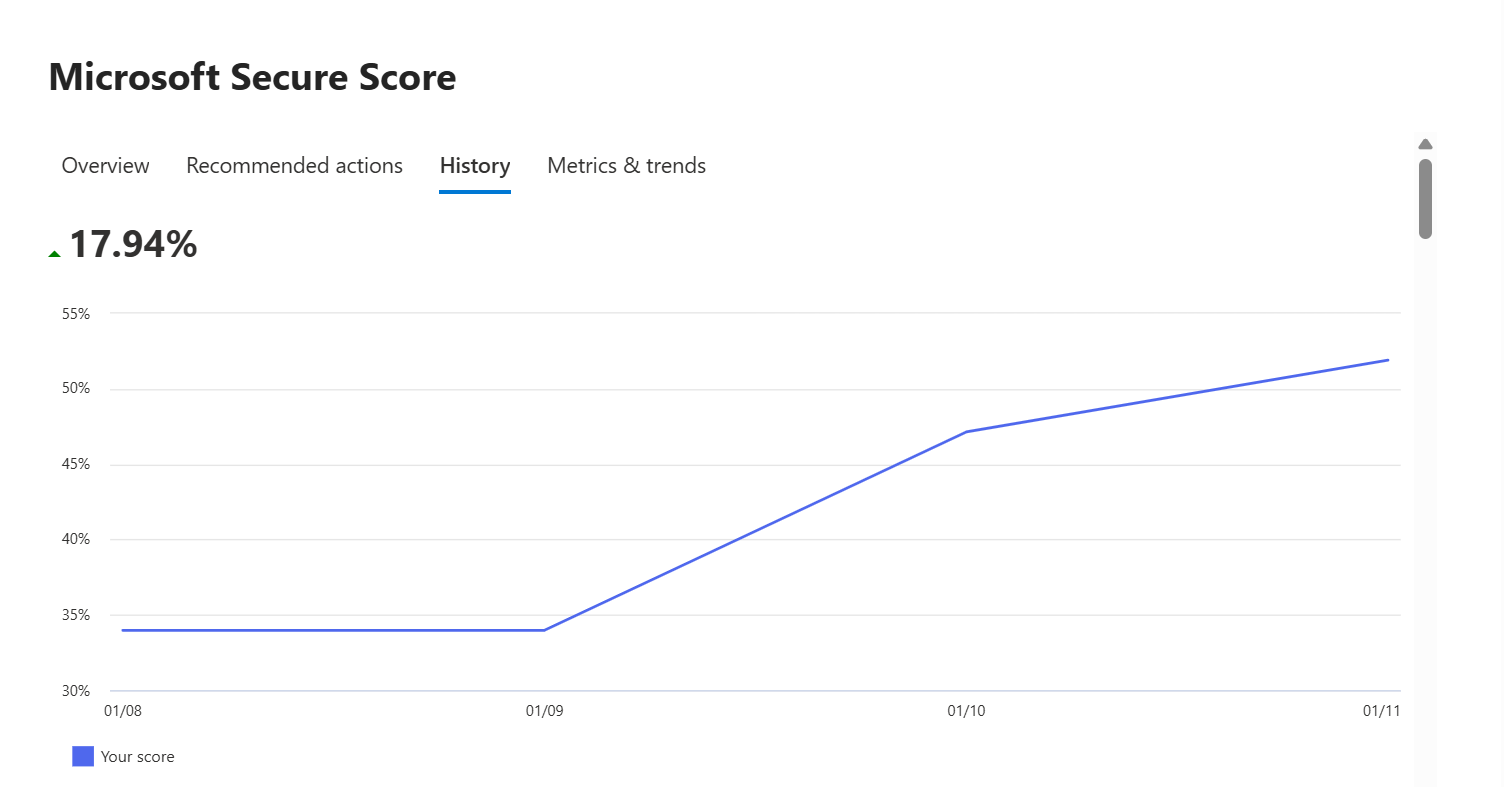Click the Your score legend swatch
Viewport: 1504px width, 787px height.
83,757
